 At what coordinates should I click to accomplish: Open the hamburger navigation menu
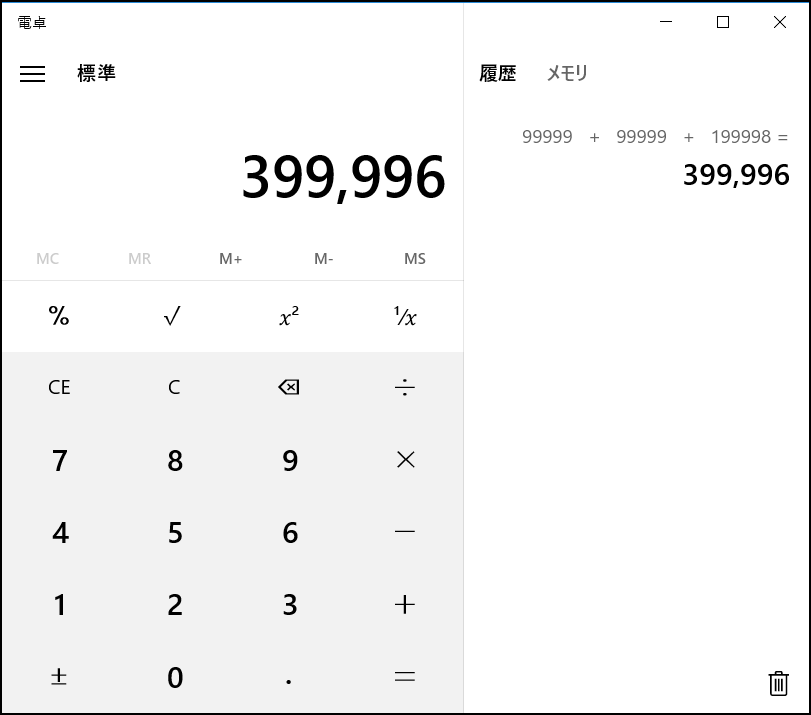[33, 74]
